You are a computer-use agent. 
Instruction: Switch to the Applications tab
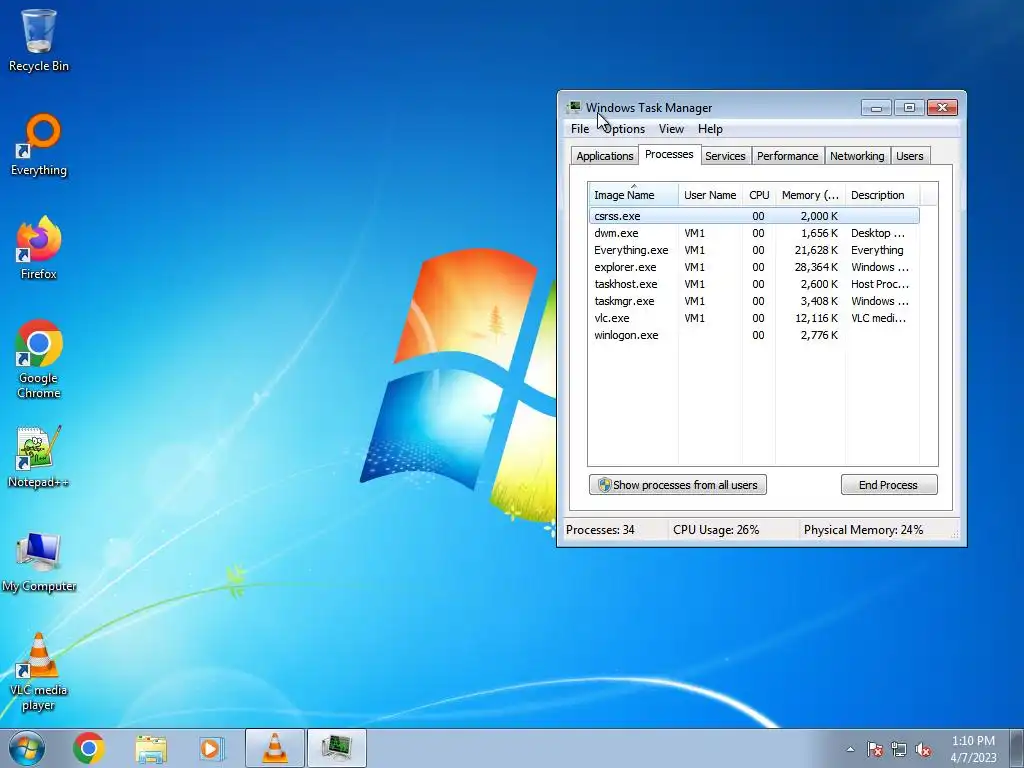[605, 156]
